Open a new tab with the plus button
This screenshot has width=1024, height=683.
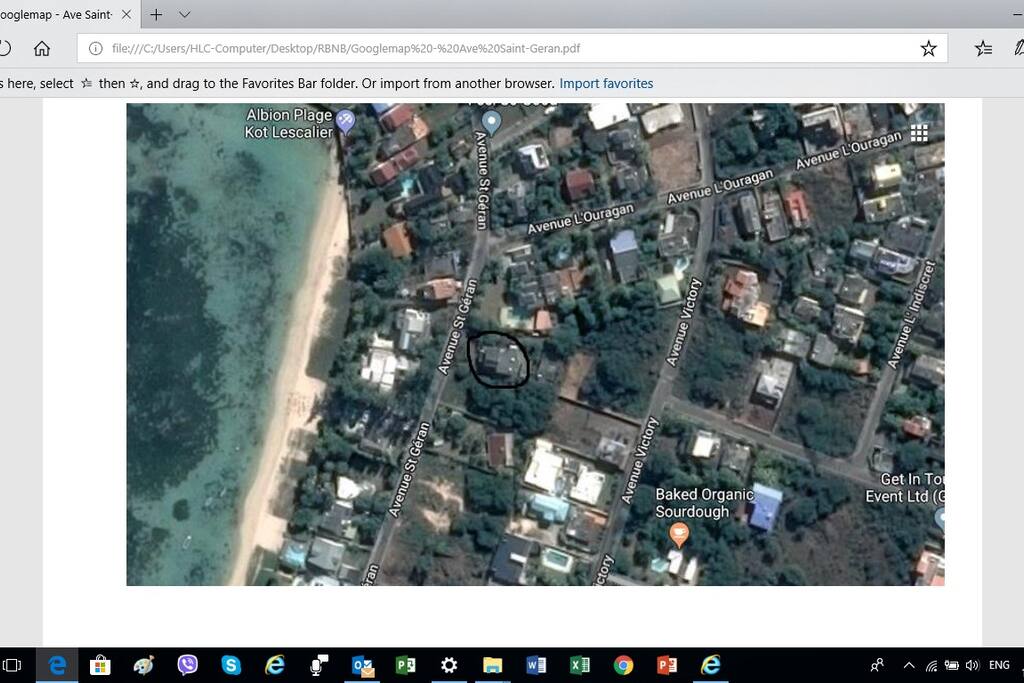(x=156, y=14)
